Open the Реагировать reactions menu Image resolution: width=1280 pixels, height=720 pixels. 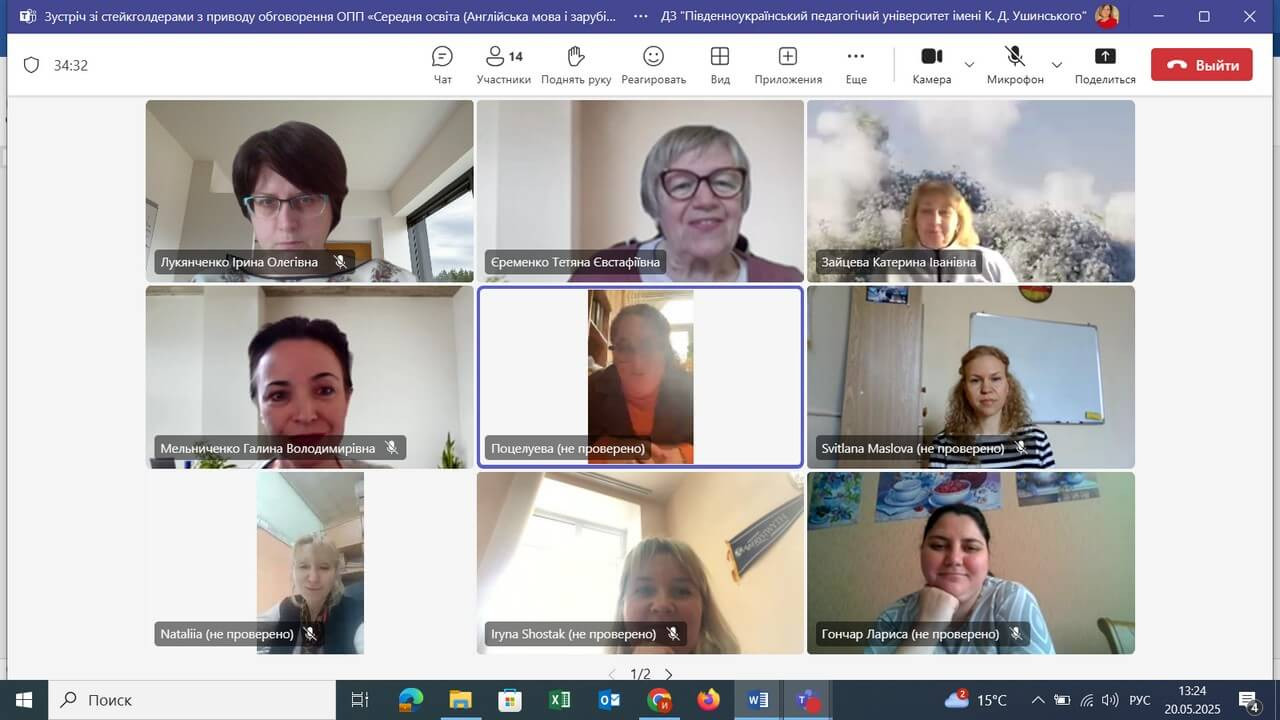[653, 65]
